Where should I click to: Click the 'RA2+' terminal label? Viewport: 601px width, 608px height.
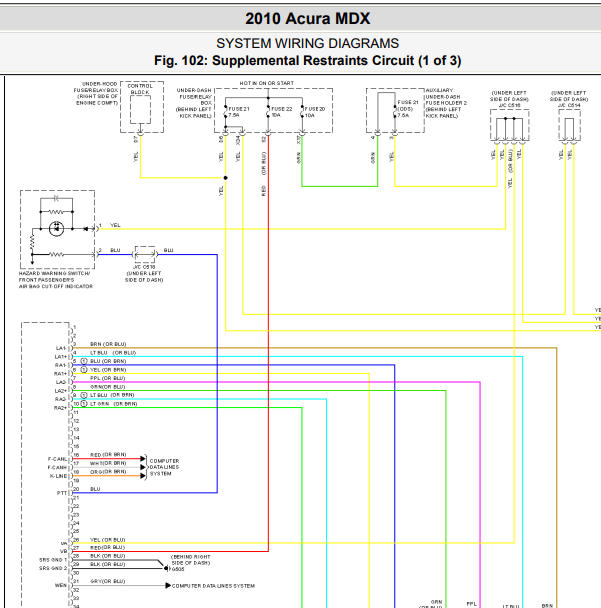tap(60, 408)
